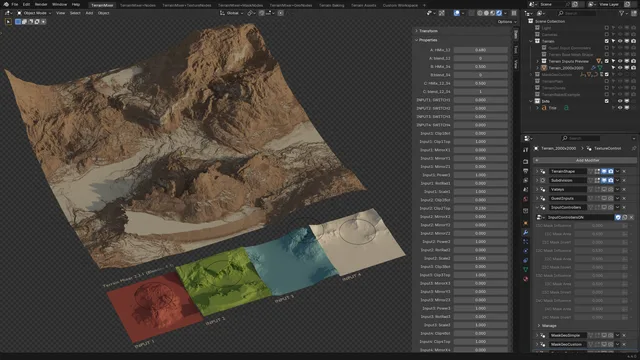The height and width of the screenshot is (360, 640).
Task: Remove the Valleys modifier with its X icon
Action: click(x=624, y=189)
